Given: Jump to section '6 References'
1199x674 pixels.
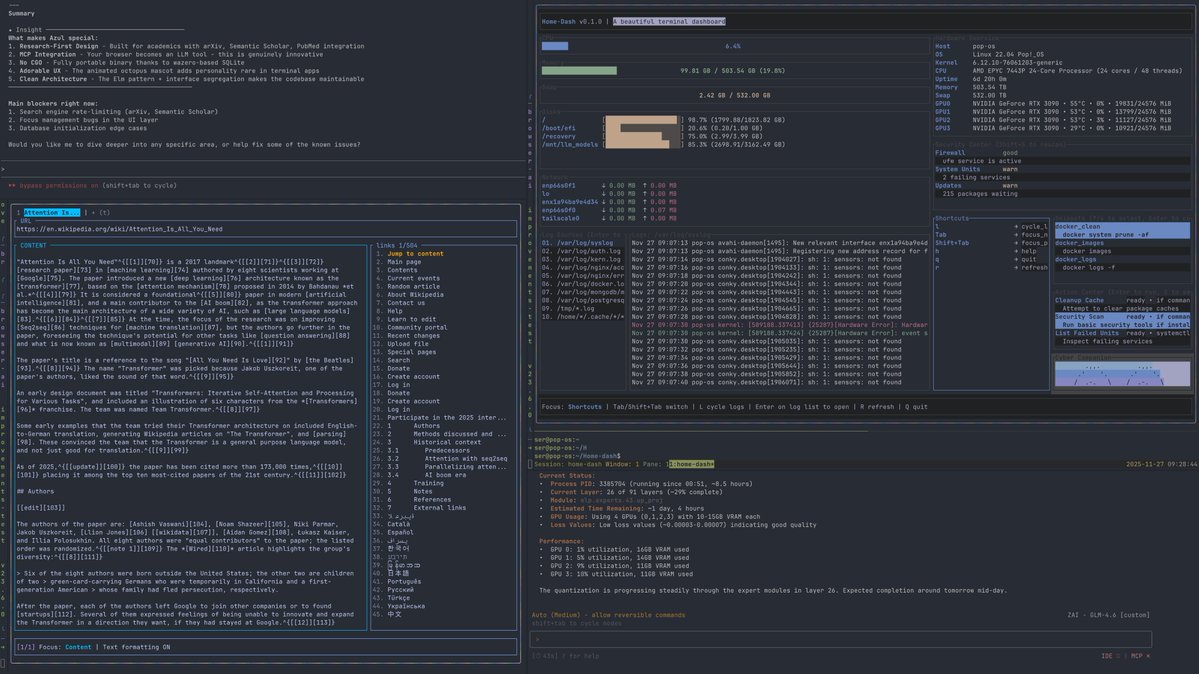Looking at the screenshot, I should (419, 500).
